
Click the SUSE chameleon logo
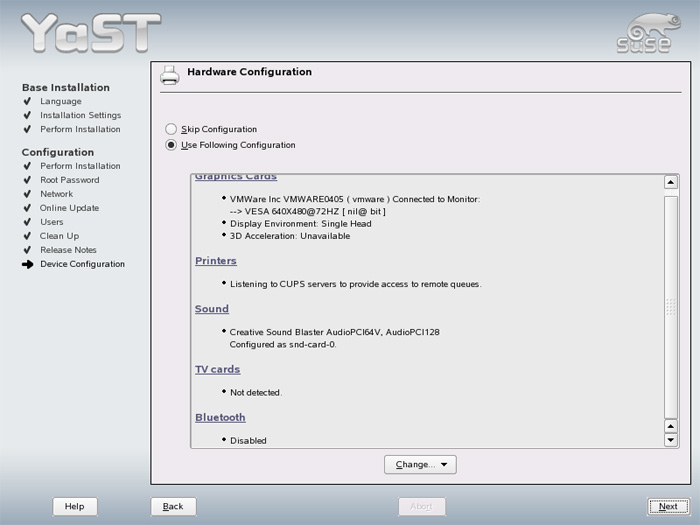[x=648, y=33]
